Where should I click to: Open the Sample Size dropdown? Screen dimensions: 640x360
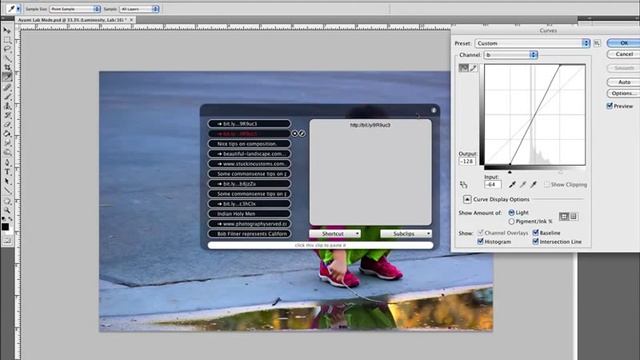point(75,9)
